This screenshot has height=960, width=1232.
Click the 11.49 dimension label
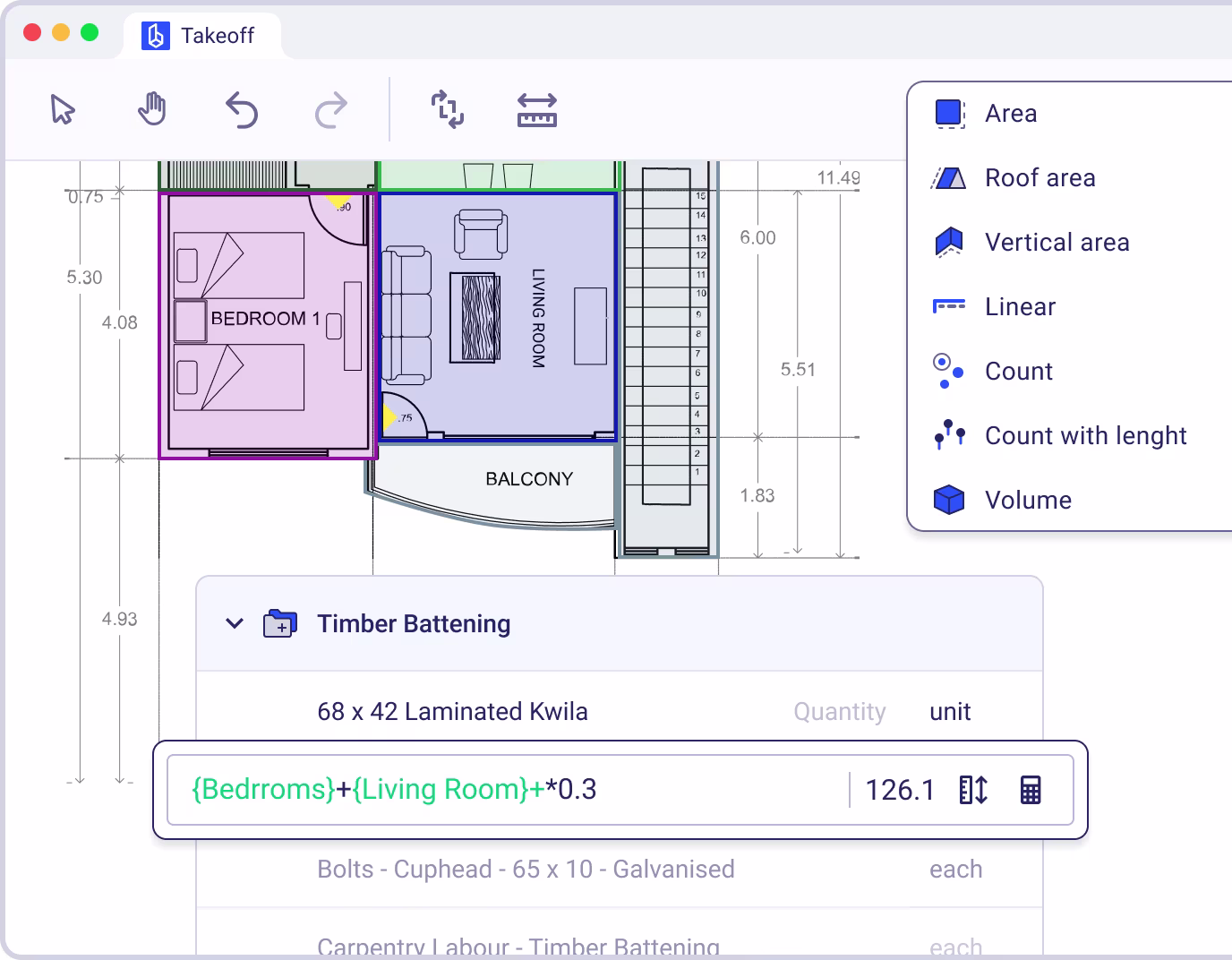[838, 178]
